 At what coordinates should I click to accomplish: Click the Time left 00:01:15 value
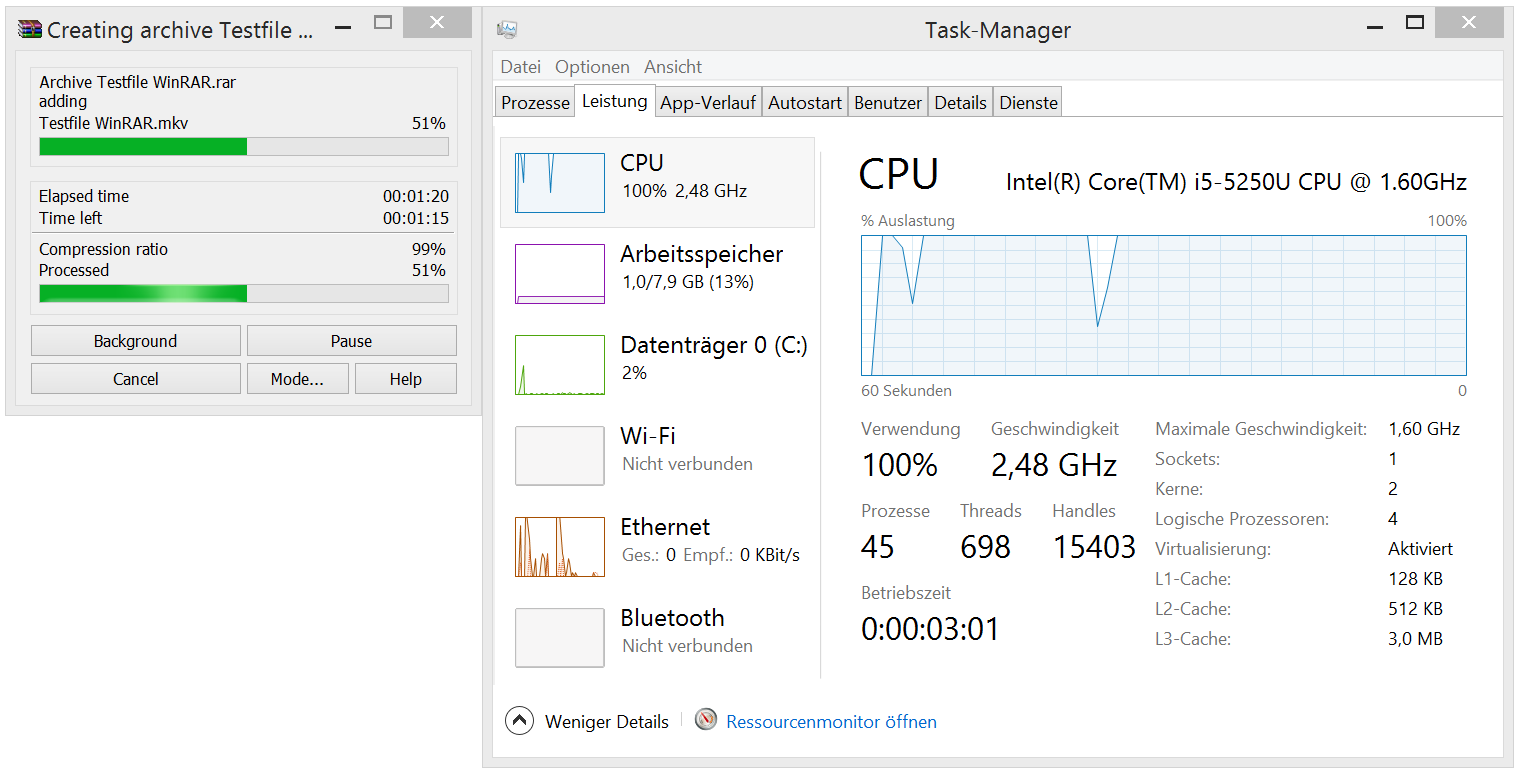[x=414, y=218]
